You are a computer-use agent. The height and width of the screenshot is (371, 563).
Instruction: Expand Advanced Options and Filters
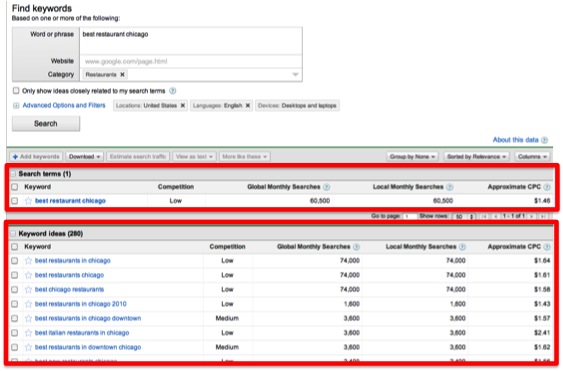(59, 105)
